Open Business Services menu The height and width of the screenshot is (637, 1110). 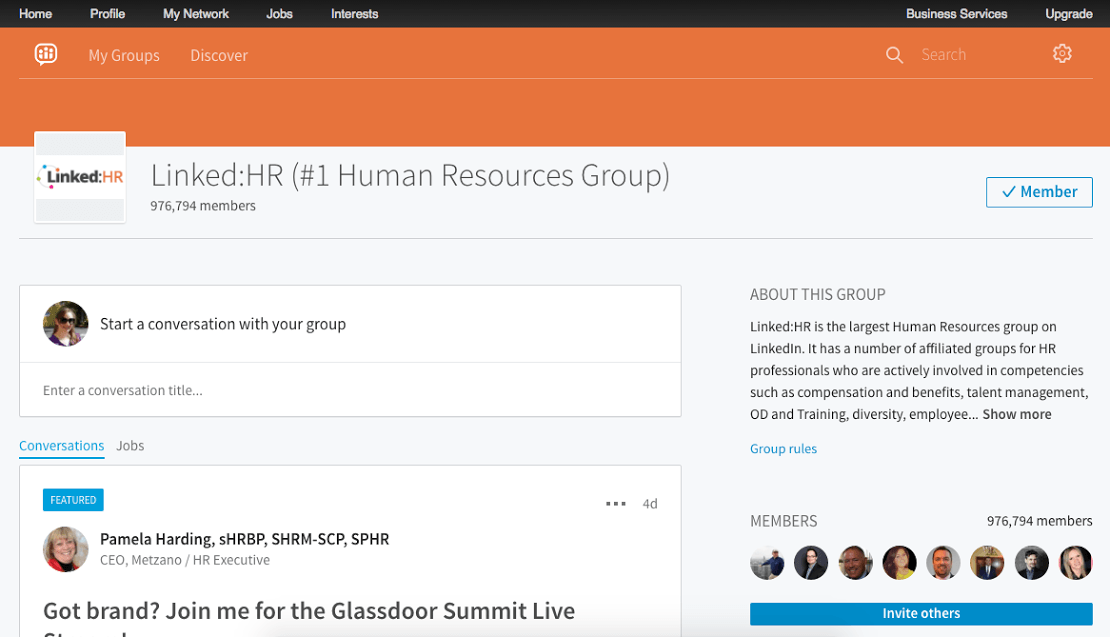pyautogui.click(x=956, y=13)
